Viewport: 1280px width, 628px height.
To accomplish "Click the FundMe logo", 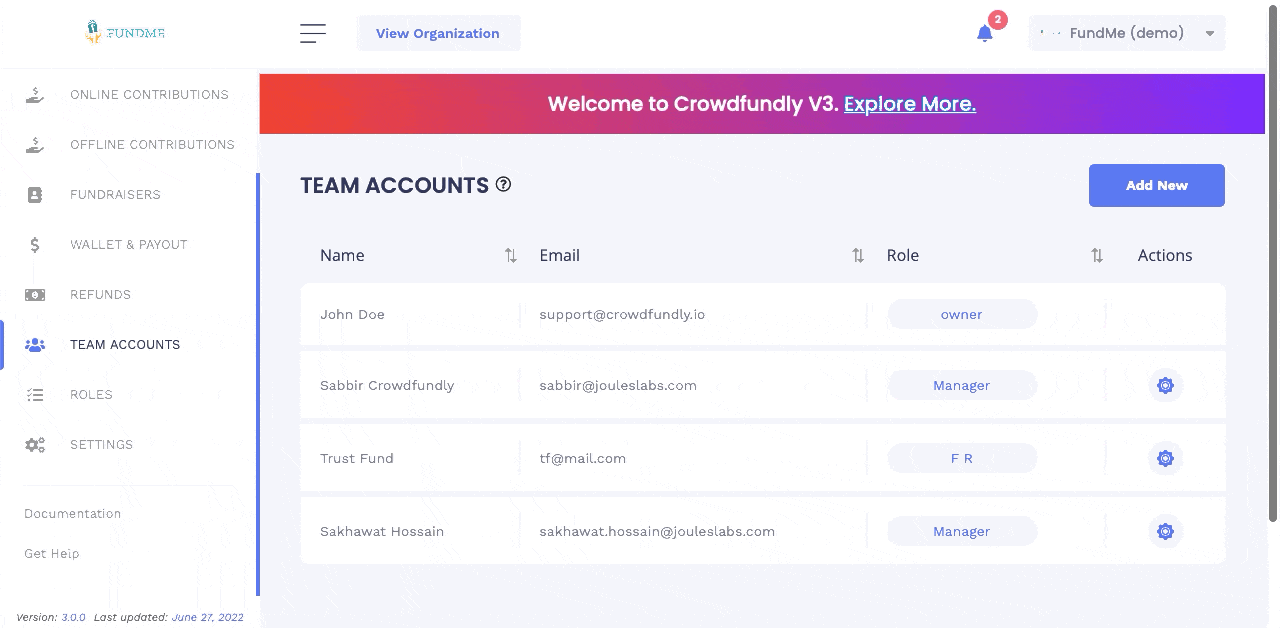I will (x=125, y=32).
